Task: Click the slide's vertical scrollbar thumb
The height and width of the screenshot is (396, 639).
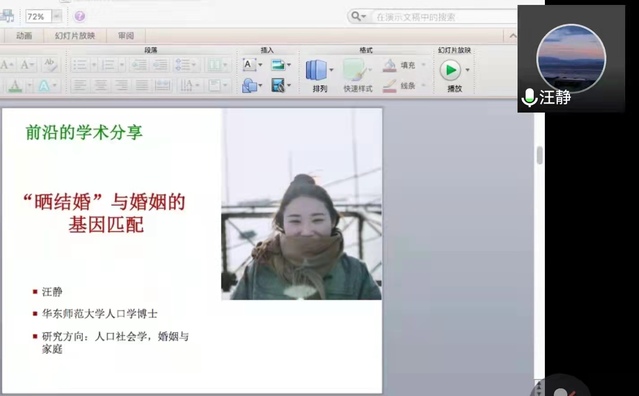Action: tap(540, 155)
